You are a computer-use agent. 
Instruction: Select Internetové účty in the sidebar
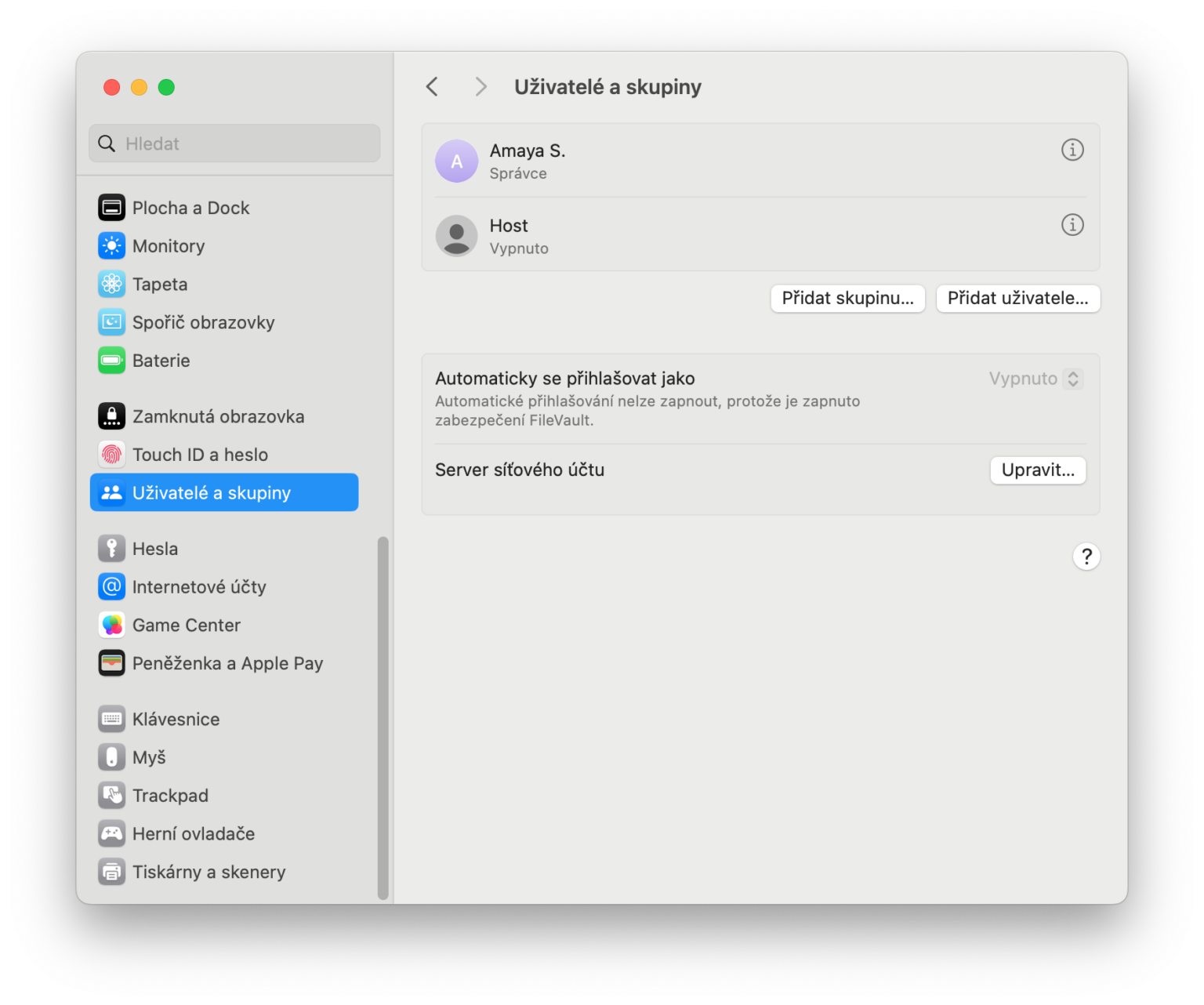199,587
